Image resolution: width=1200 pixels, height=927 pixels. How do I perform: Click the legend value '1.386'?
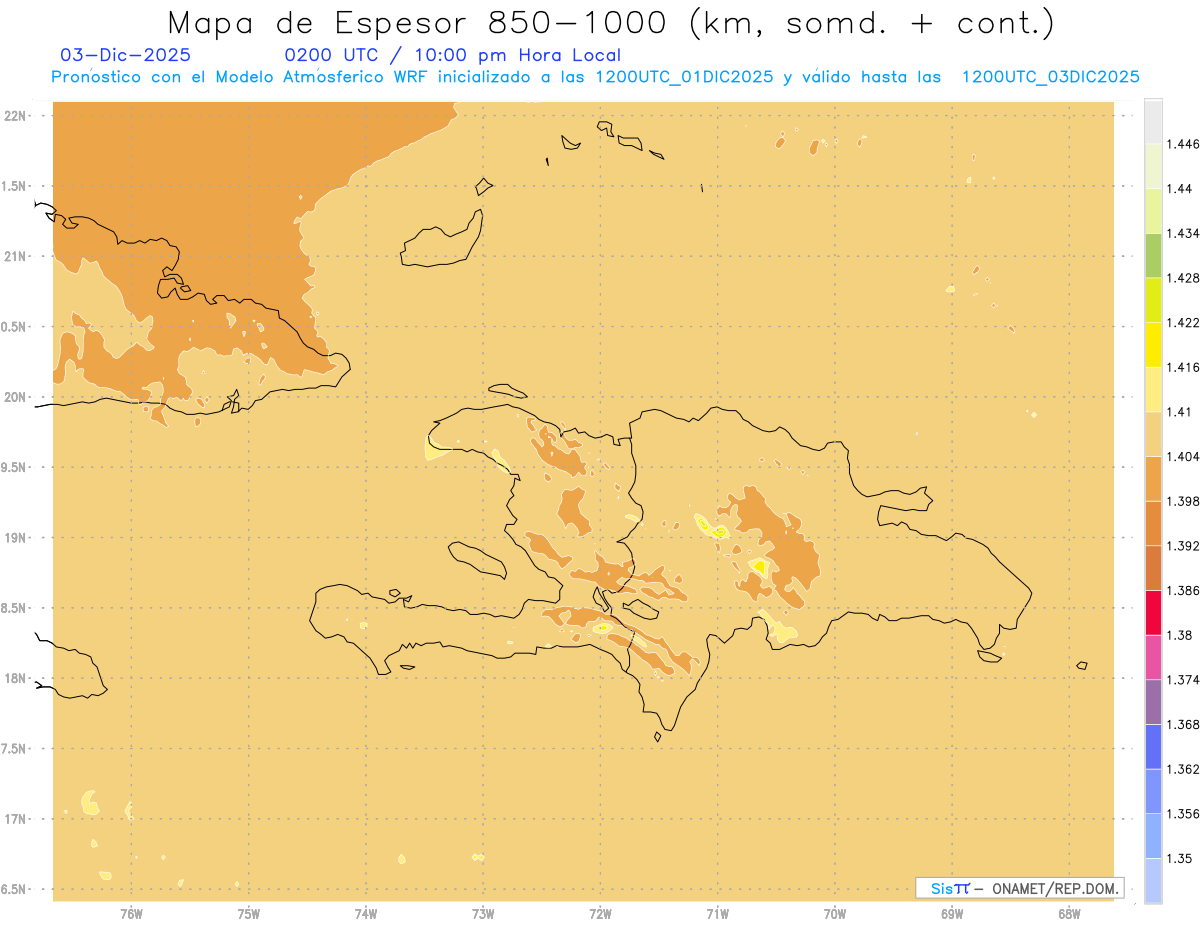pos(1183,590)
